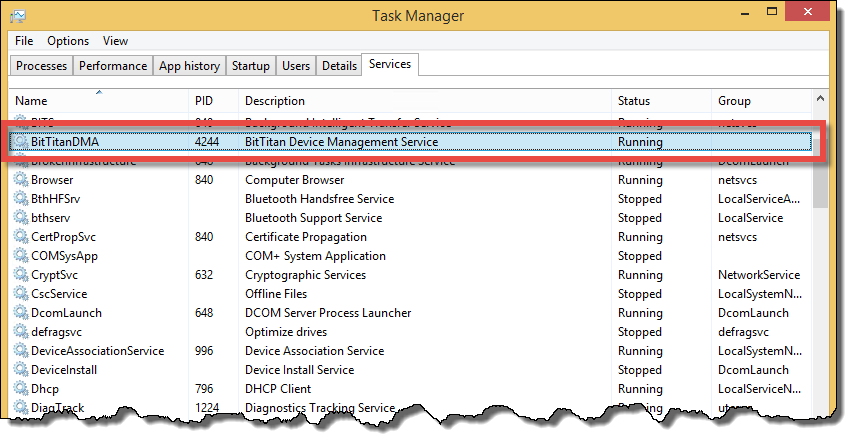
Task: Sort services by Name column header
Action: coord(99,101)
